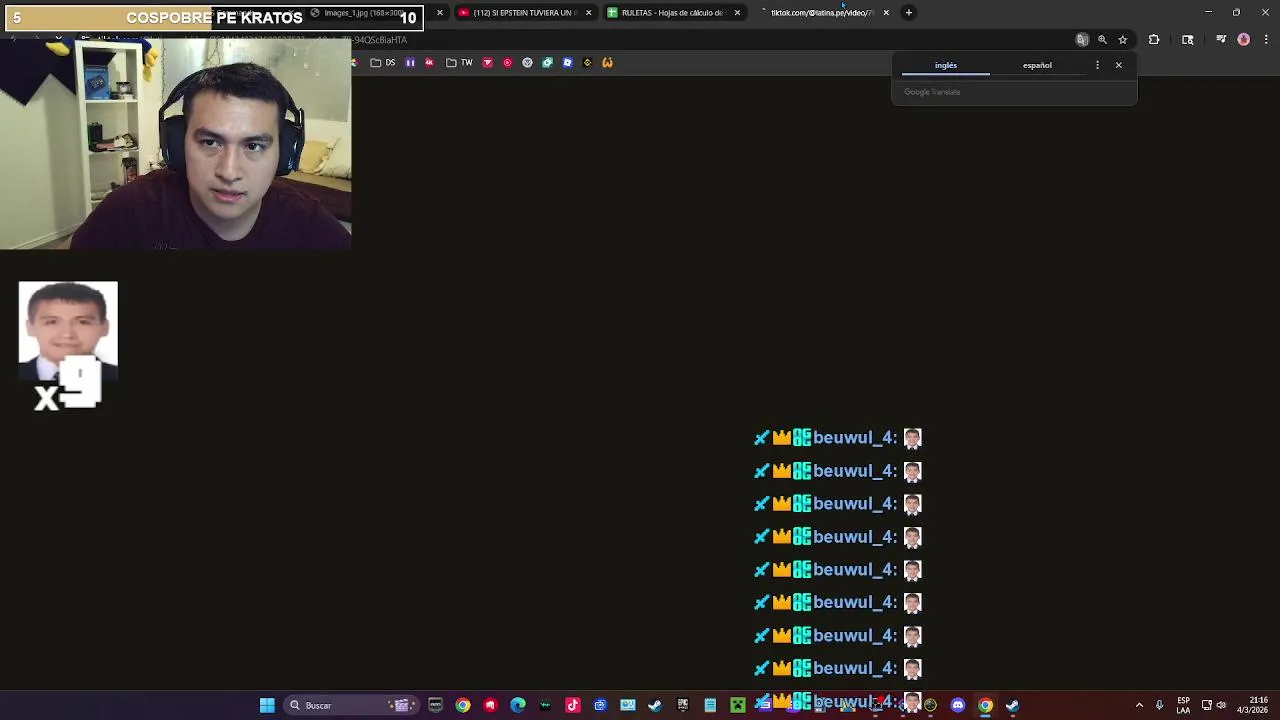Open the Chrome extensions puzzle icon

tap(1154, 40)
